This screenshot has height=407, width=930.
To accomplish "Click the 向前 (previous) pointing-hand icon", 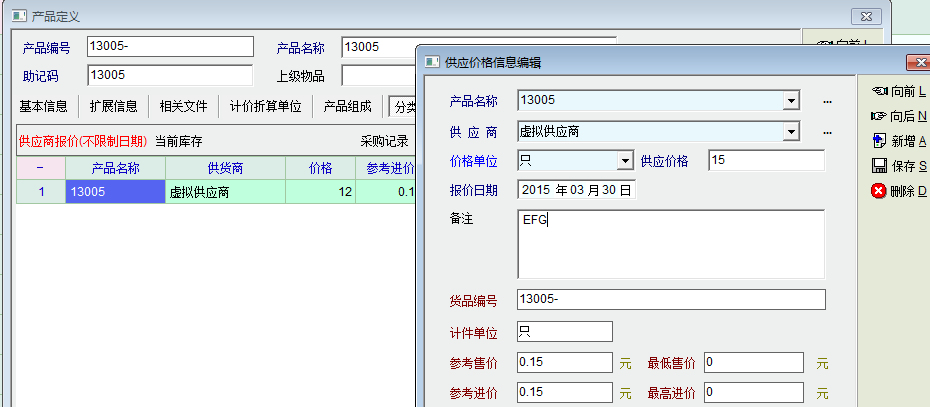I will point(880,92).
